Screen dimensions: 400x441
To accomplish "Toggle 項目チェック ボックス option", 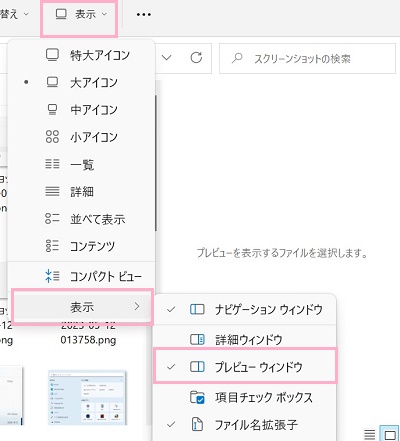I will [245, 397].
